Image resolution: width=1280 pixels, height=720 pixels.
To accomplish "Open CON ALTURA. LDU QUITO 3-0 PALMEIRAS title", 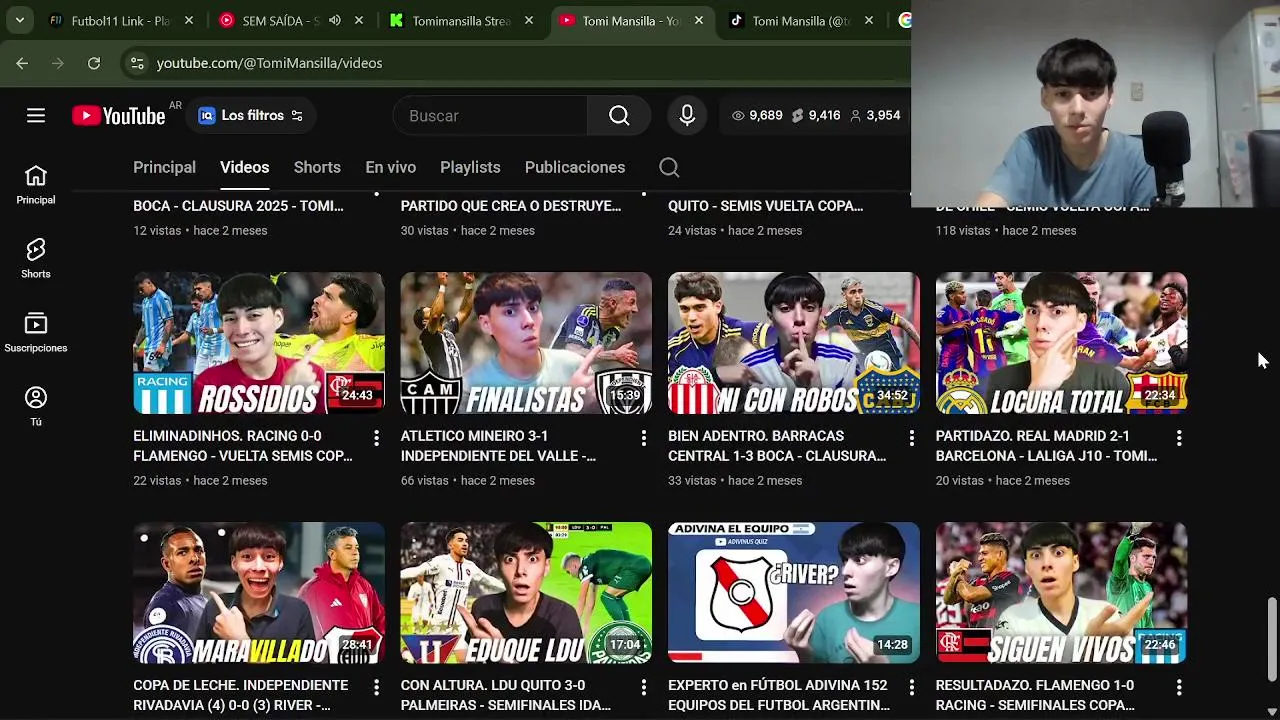I will pyautogui.click(x=506, y=695).
